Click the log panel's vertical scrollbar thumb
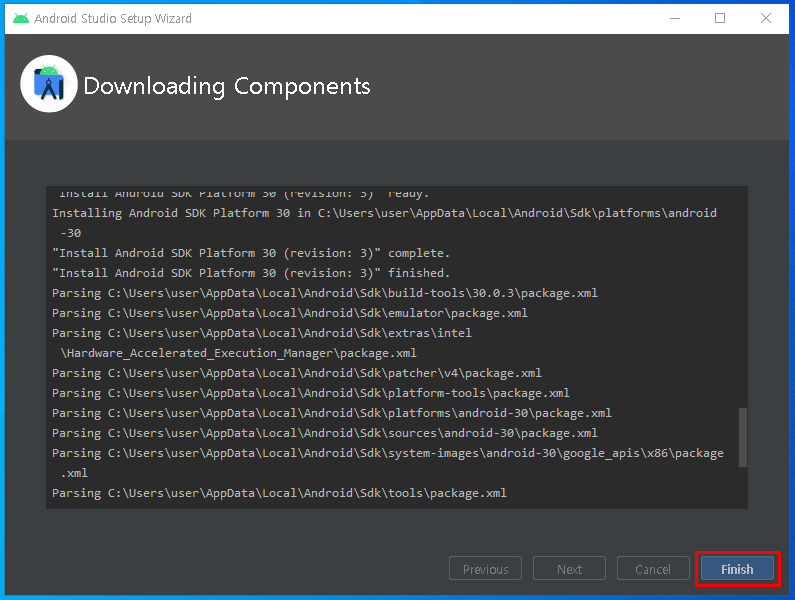Viewport: 795px width, 600px height. point(743,437)
